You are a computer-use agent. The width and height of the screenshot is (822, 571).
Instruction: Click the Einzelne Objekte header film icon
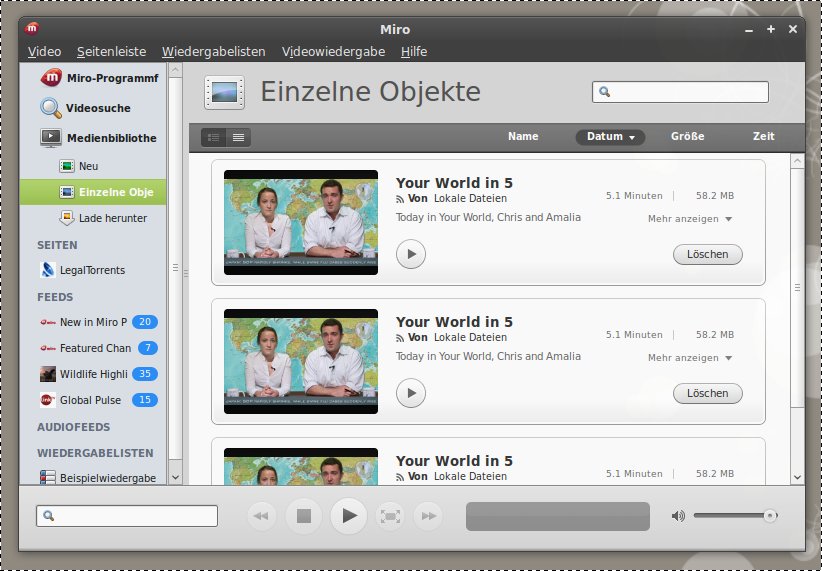pos(224,92)
